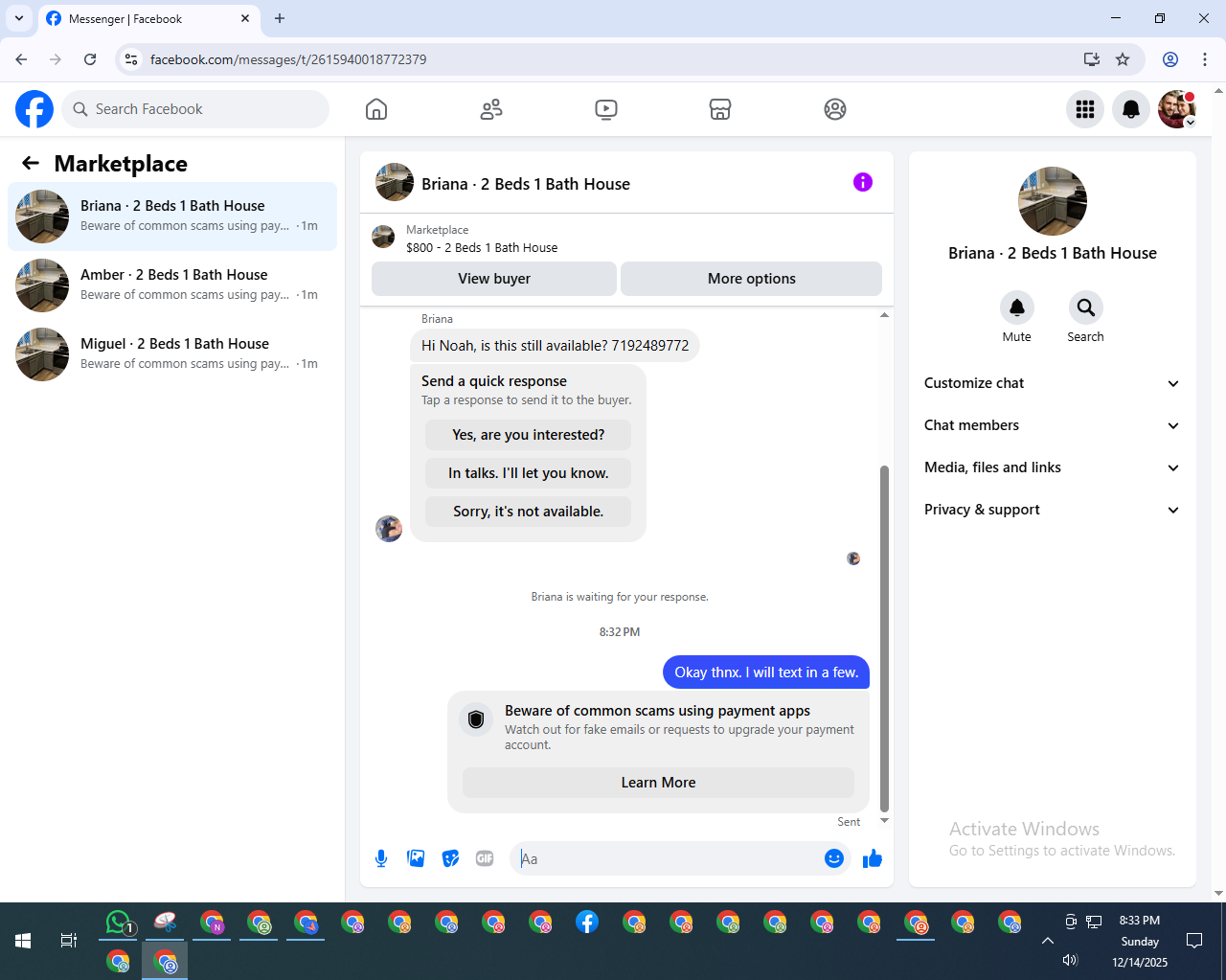Viewport: 1226px width, 980px height.
Task: Select the Amber conversation in the list
Action: [172, 285]
